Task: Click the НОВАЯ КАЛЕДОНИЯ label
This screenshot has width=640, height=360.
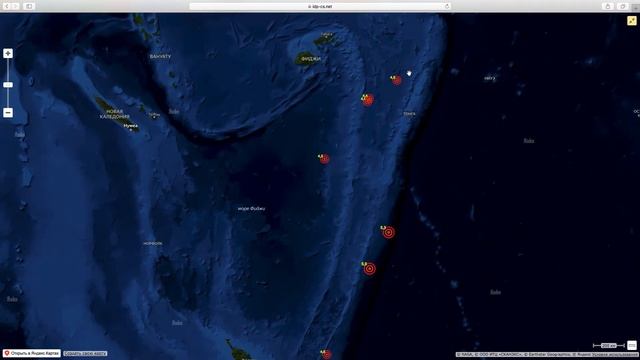Action: pos(115,114)
